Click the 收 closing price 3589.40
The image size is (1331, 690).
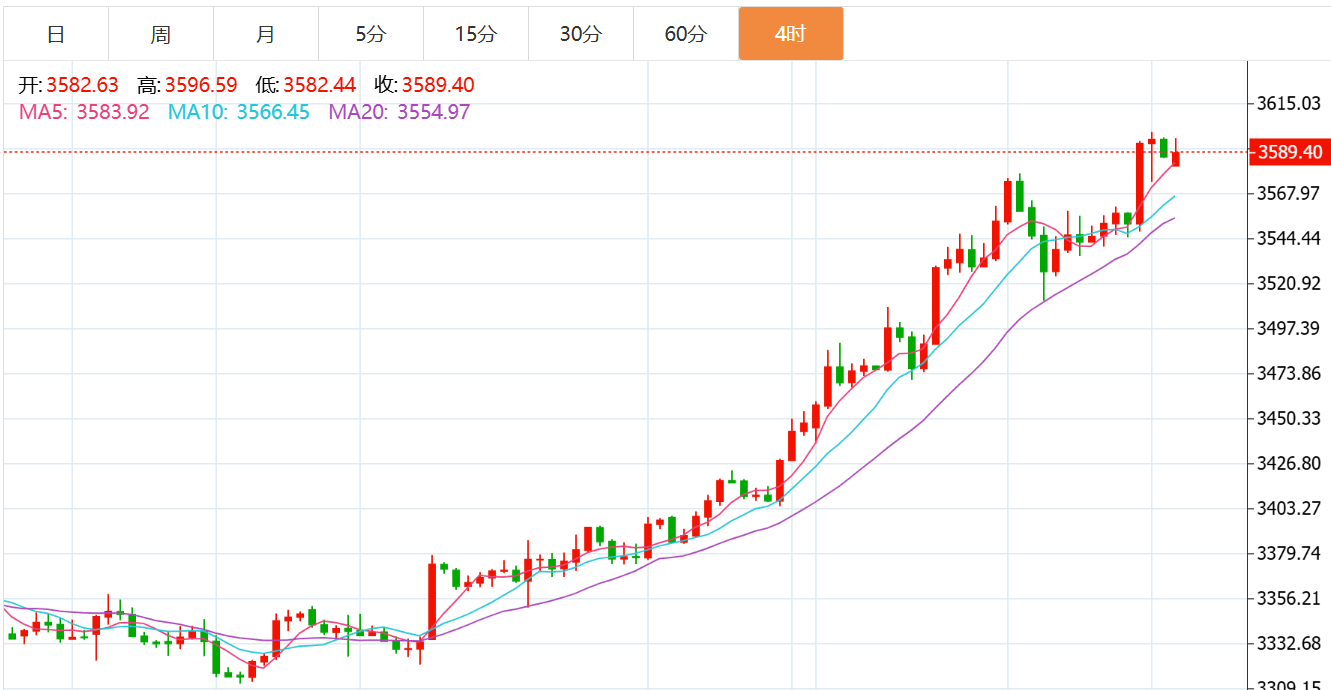[x=438, y=85]
